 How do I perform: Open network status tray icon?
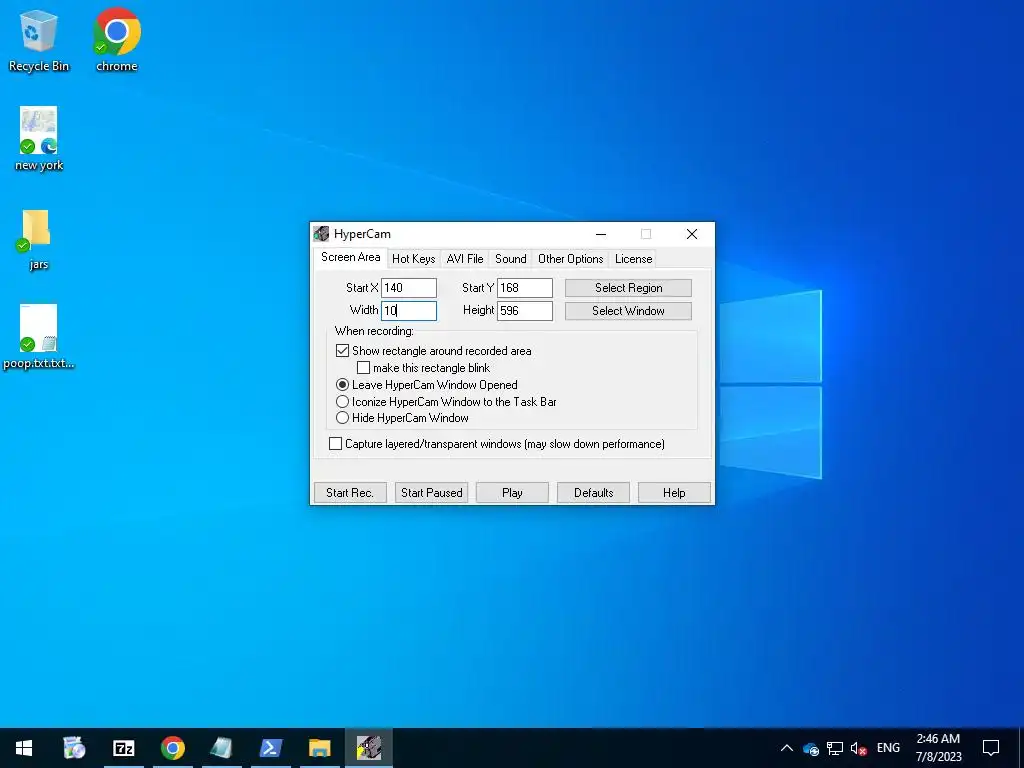tap(835, 748)
